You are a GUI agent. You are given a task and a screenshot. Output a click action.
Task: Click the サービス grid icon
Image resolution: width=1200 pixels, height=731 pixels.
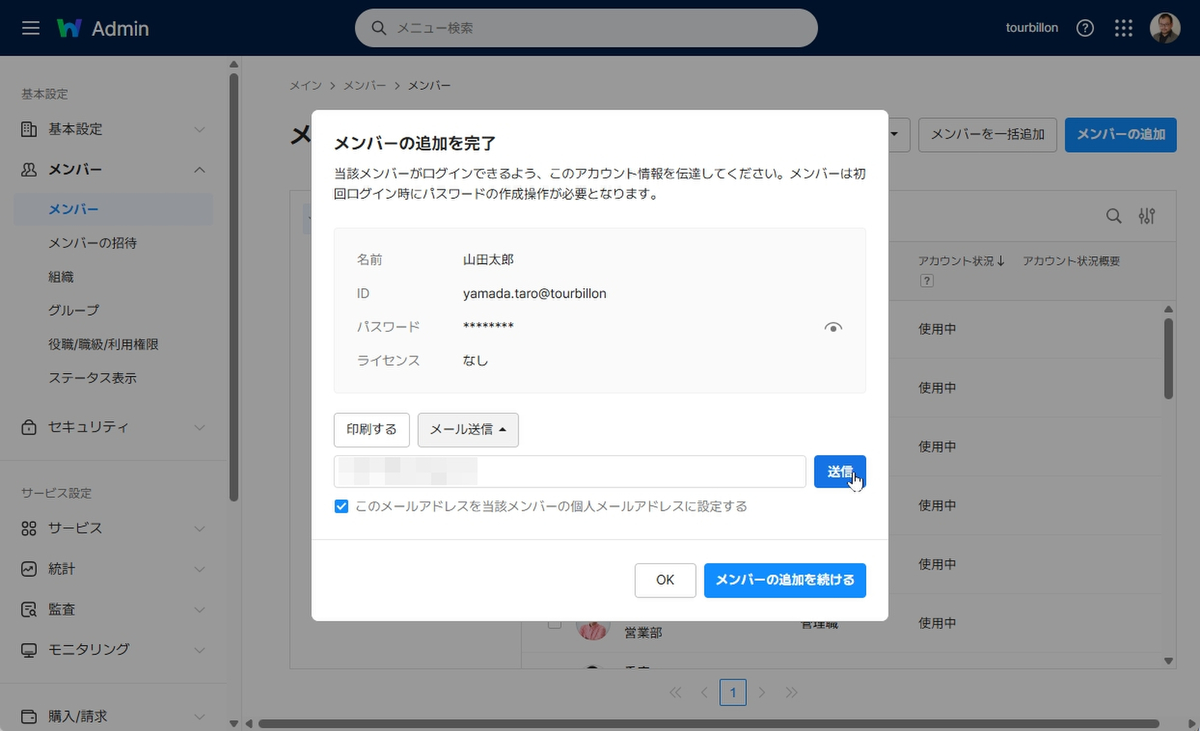(x=29, y=528)
